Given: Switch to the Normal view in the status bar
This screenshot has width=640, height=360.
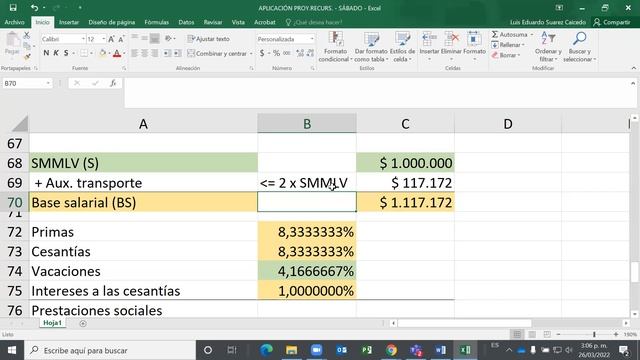Looking at the screenshot, I should (517, 334).
